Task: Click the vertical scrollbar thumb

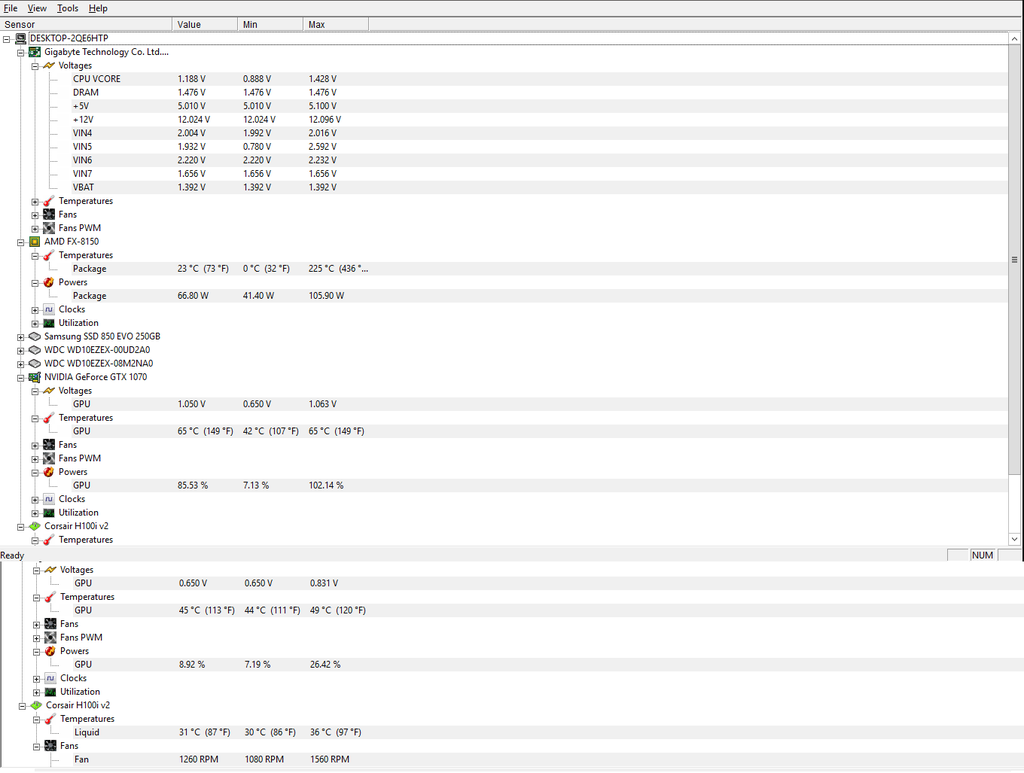Action: tap(1014, 260)
